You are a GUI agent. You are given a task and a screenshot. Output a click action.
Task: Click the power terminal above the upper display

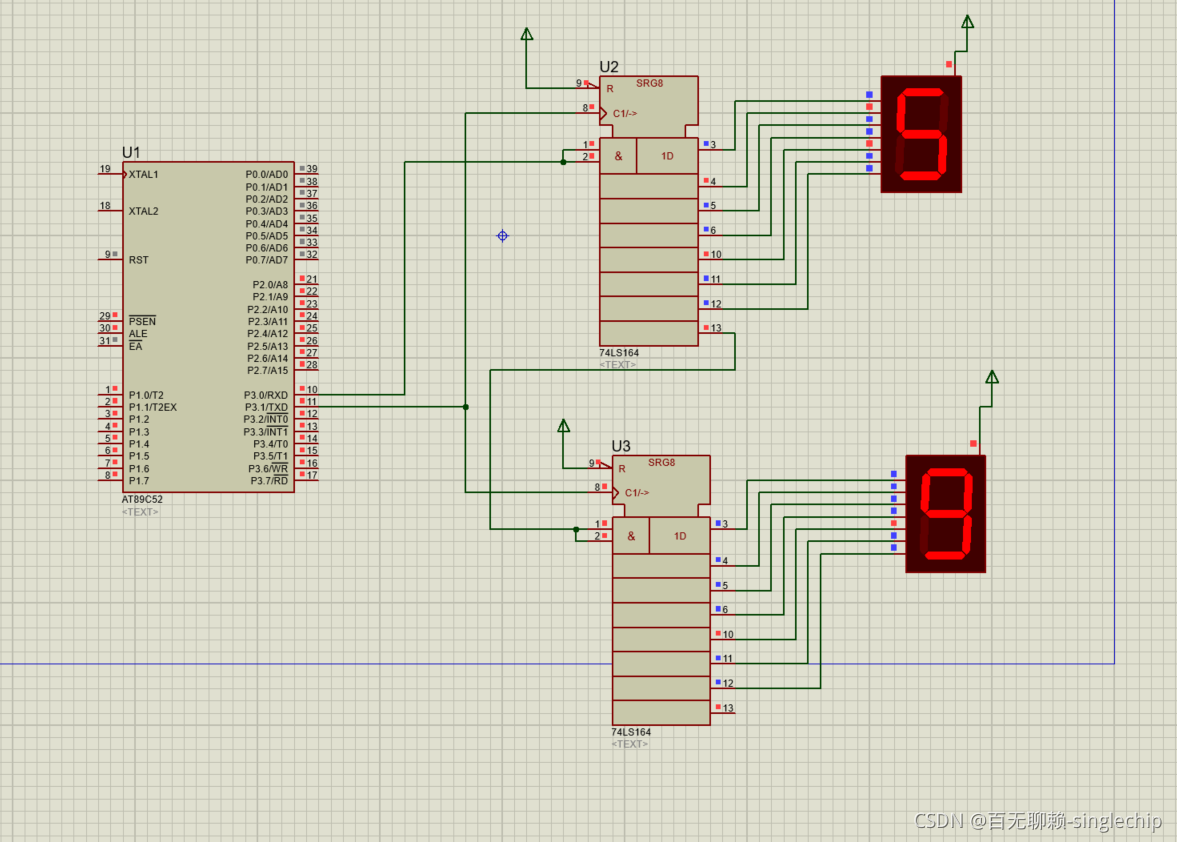tap(968, 23)
